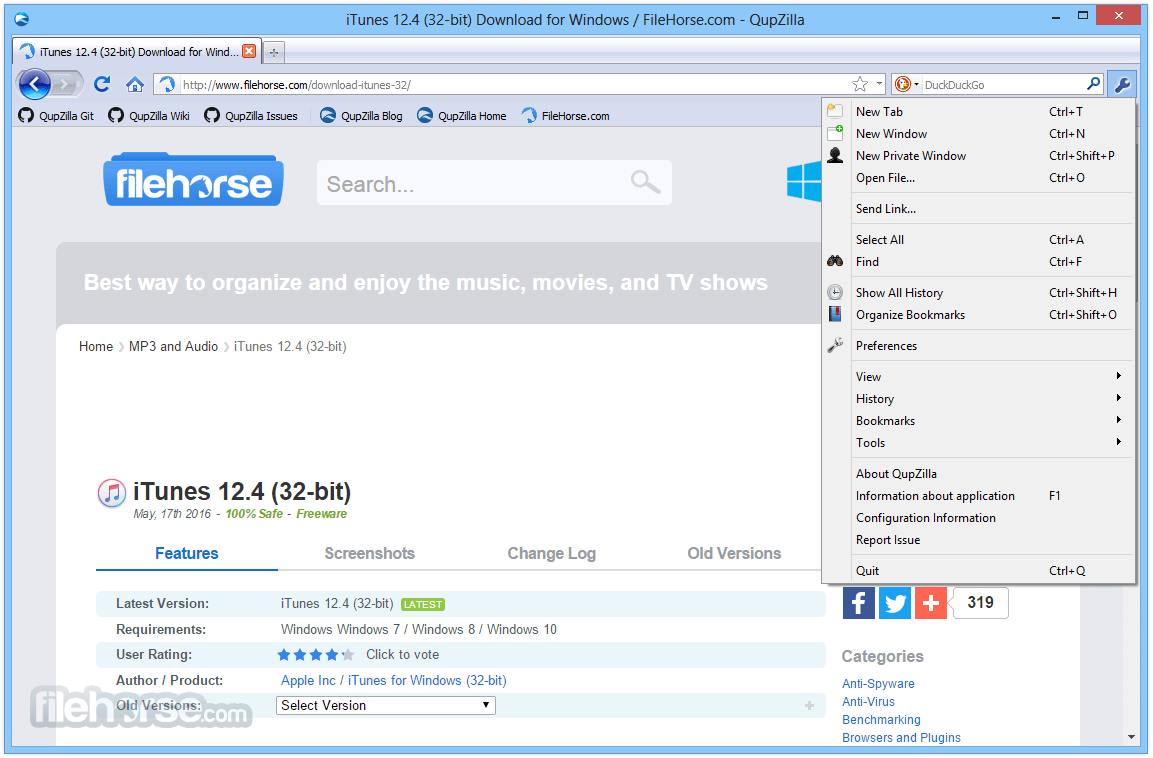Image resolution: width=1153 pixels, height=758 pixels.
Task: Click the Windows logo on the page header
Action: pyautogui.click(x=804, y=182)
